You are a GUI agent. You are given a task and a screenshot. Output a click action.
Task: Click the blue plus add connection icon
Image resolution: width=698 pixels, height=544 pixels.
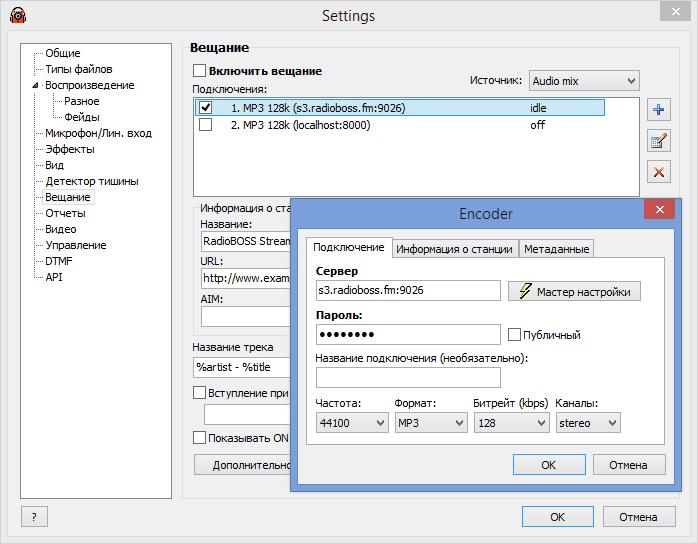[x=658, y=110]
